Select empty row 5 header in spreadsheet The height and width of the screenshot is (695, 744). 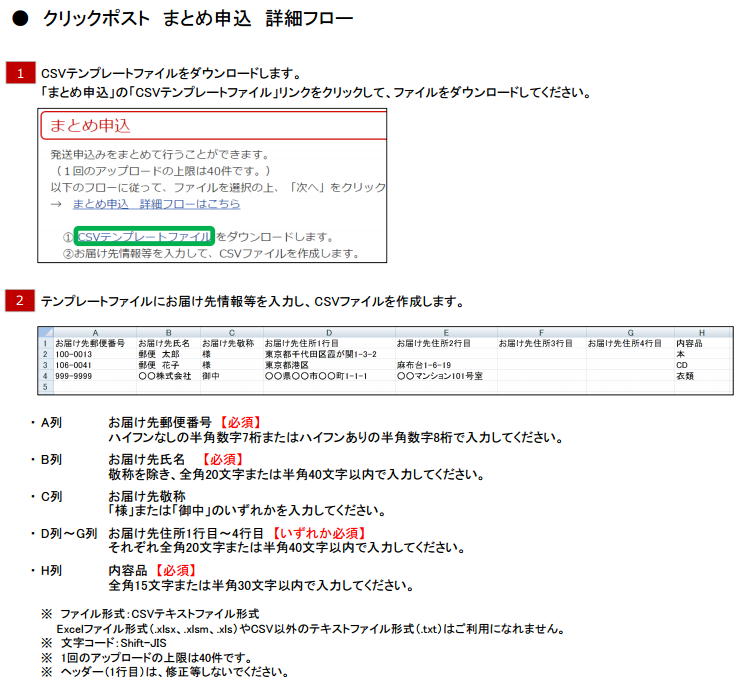coord(46,387)
